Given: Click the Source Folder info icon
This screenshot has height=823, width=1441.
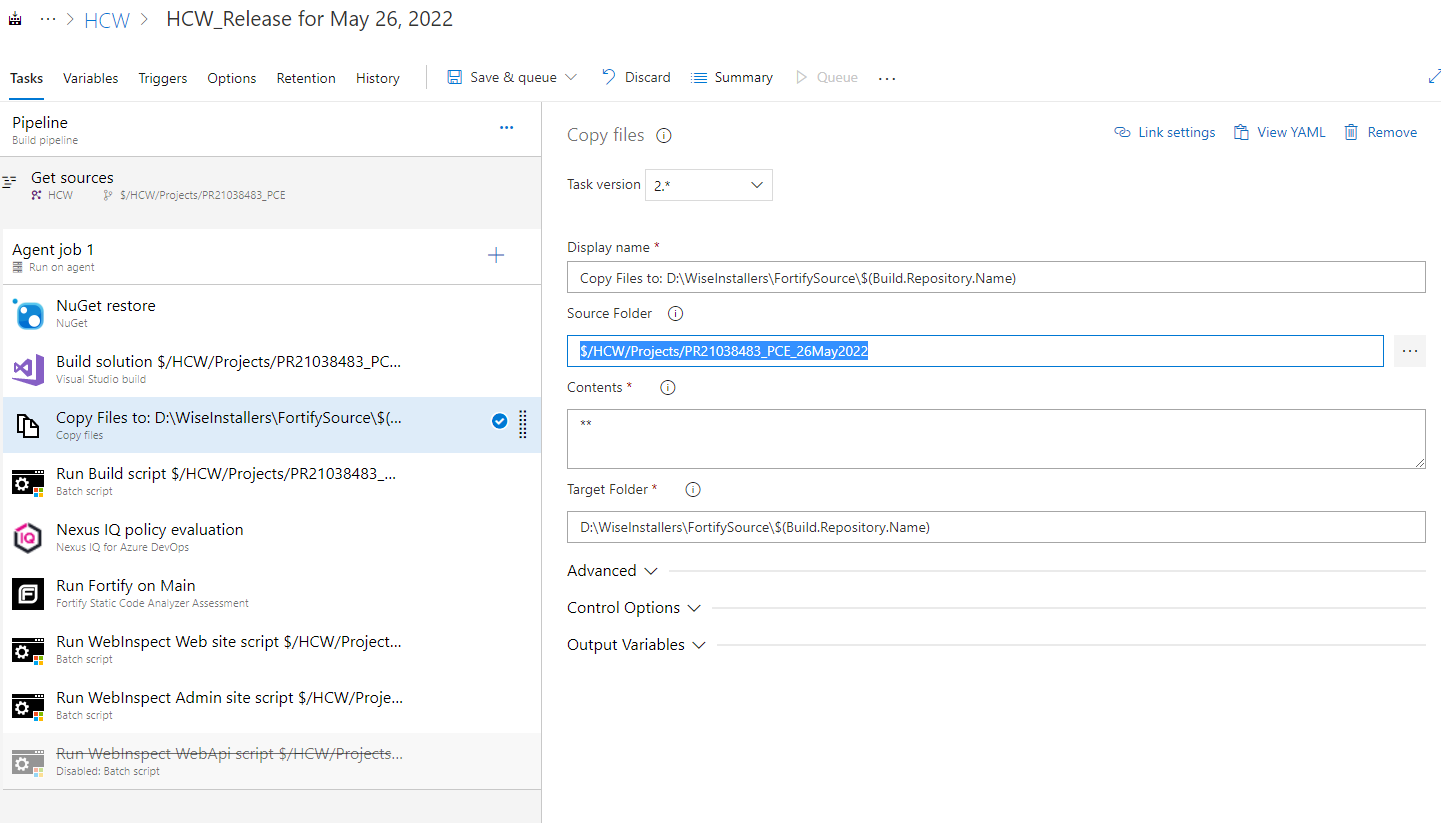Looking at the screenshot, I should (x=675, y=314).
